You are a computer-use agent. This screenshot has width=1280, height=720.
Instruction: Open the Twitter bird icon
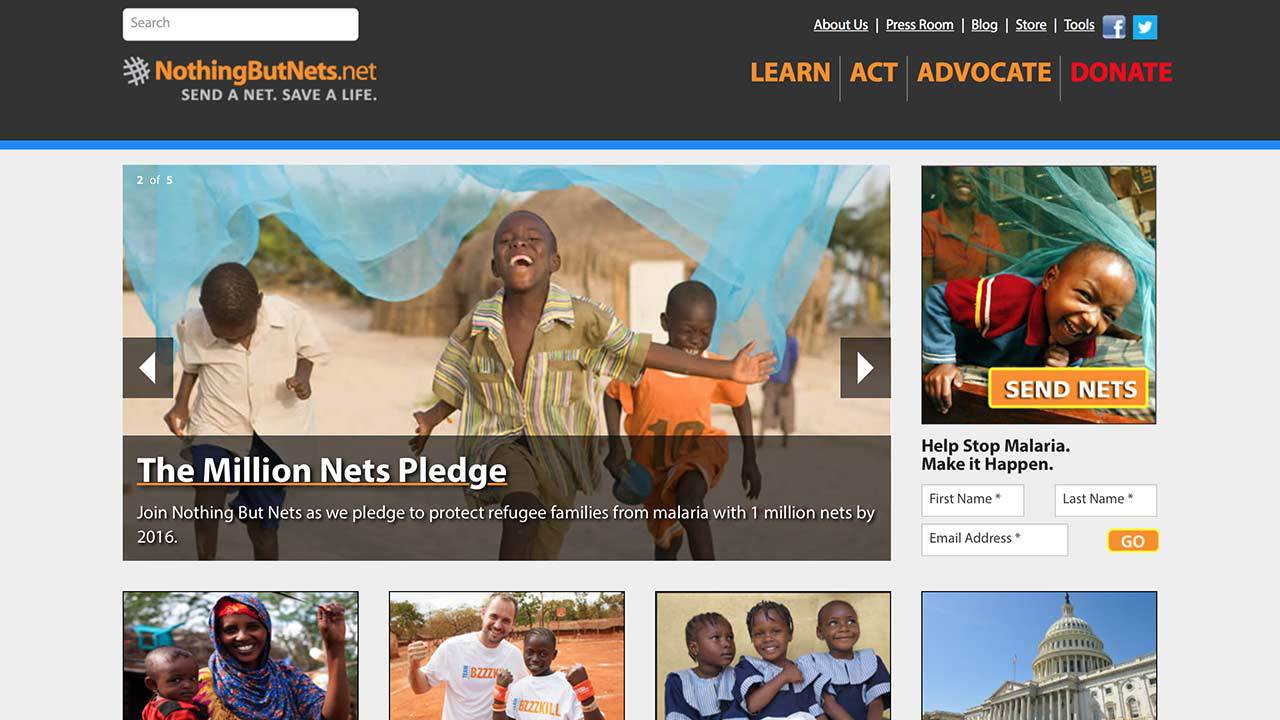click(x=1145, y=27)
